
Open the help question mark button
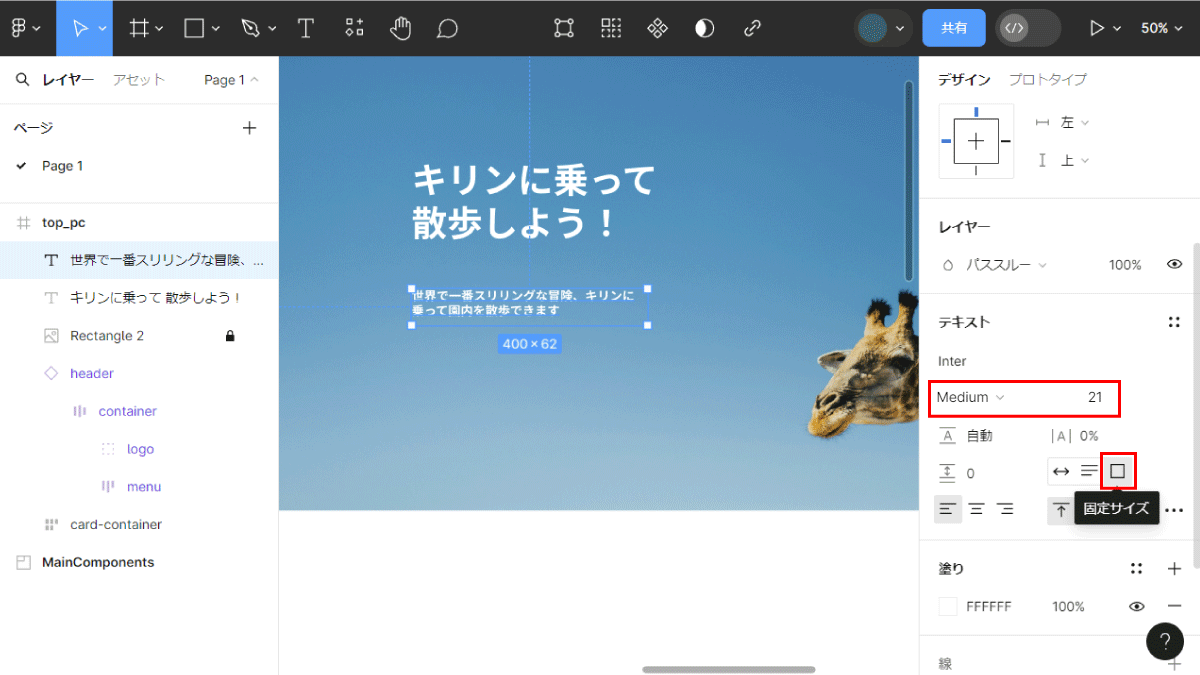point(1165,641)
